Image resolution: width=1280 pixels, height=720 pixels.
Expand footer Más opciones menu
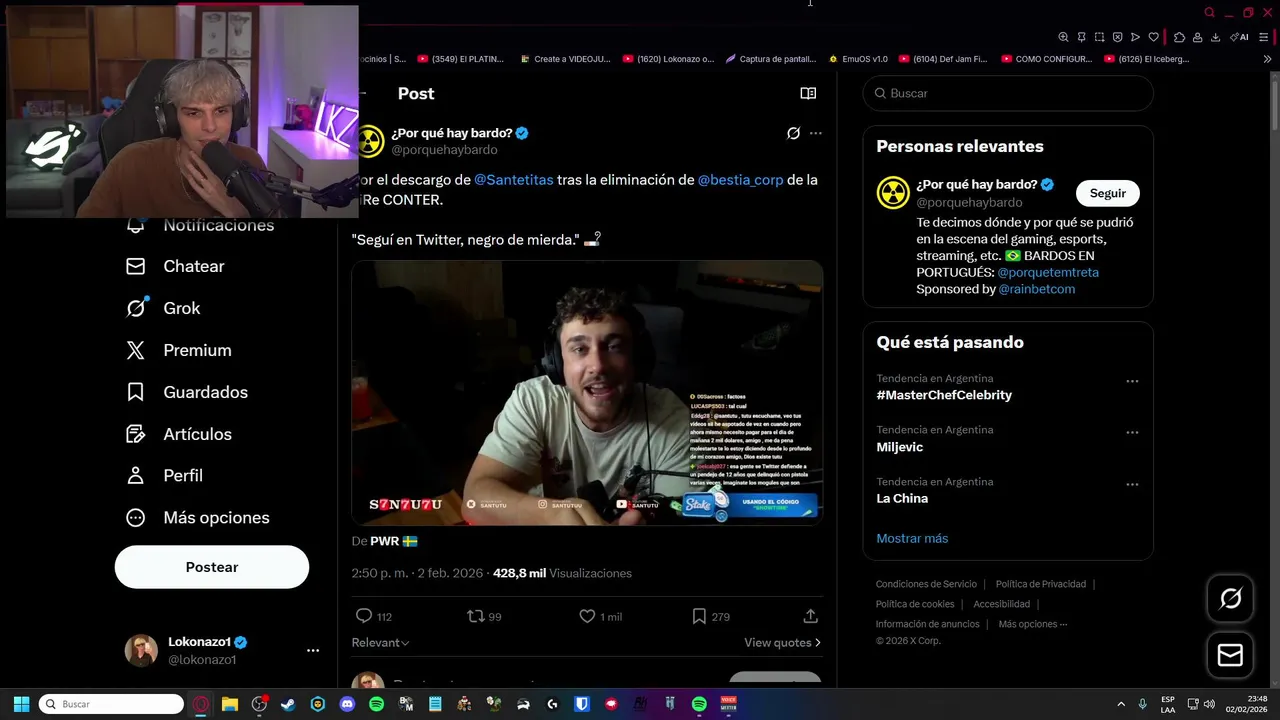click(1033, 624)
